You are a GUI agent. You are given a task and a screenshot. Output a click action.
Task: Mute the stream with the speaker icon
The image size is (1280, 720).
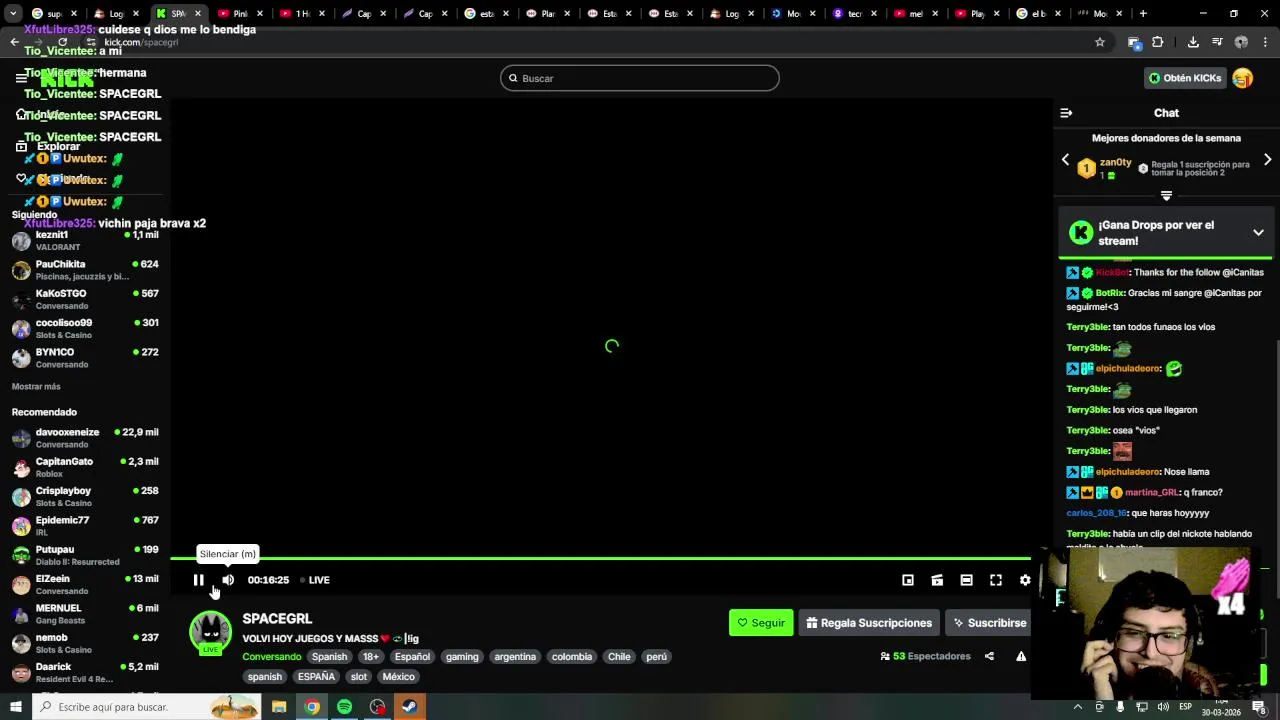pyautogui.click(x=228, y=580)
